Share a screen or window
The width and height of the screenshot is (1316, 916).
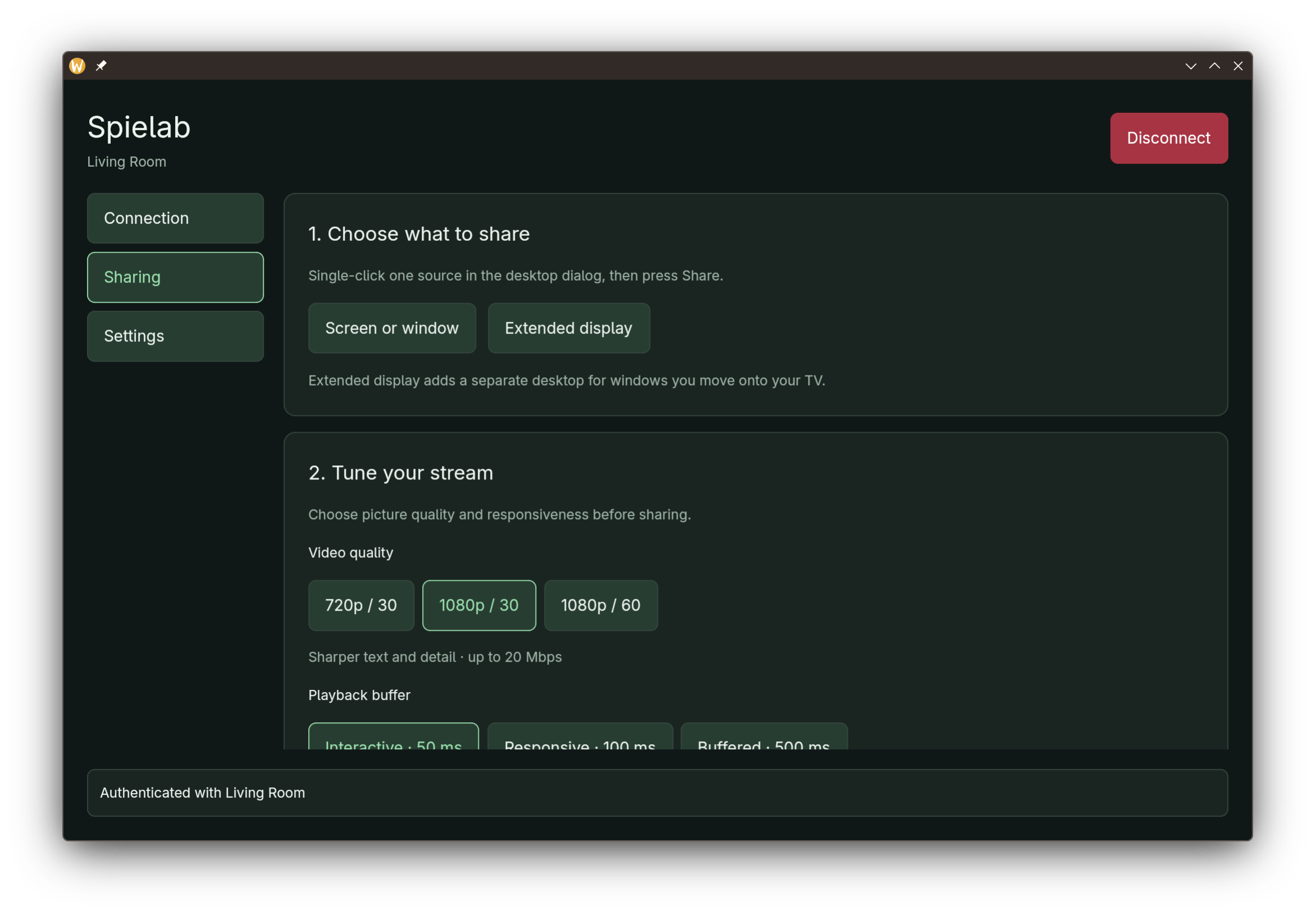click(392, 328)
